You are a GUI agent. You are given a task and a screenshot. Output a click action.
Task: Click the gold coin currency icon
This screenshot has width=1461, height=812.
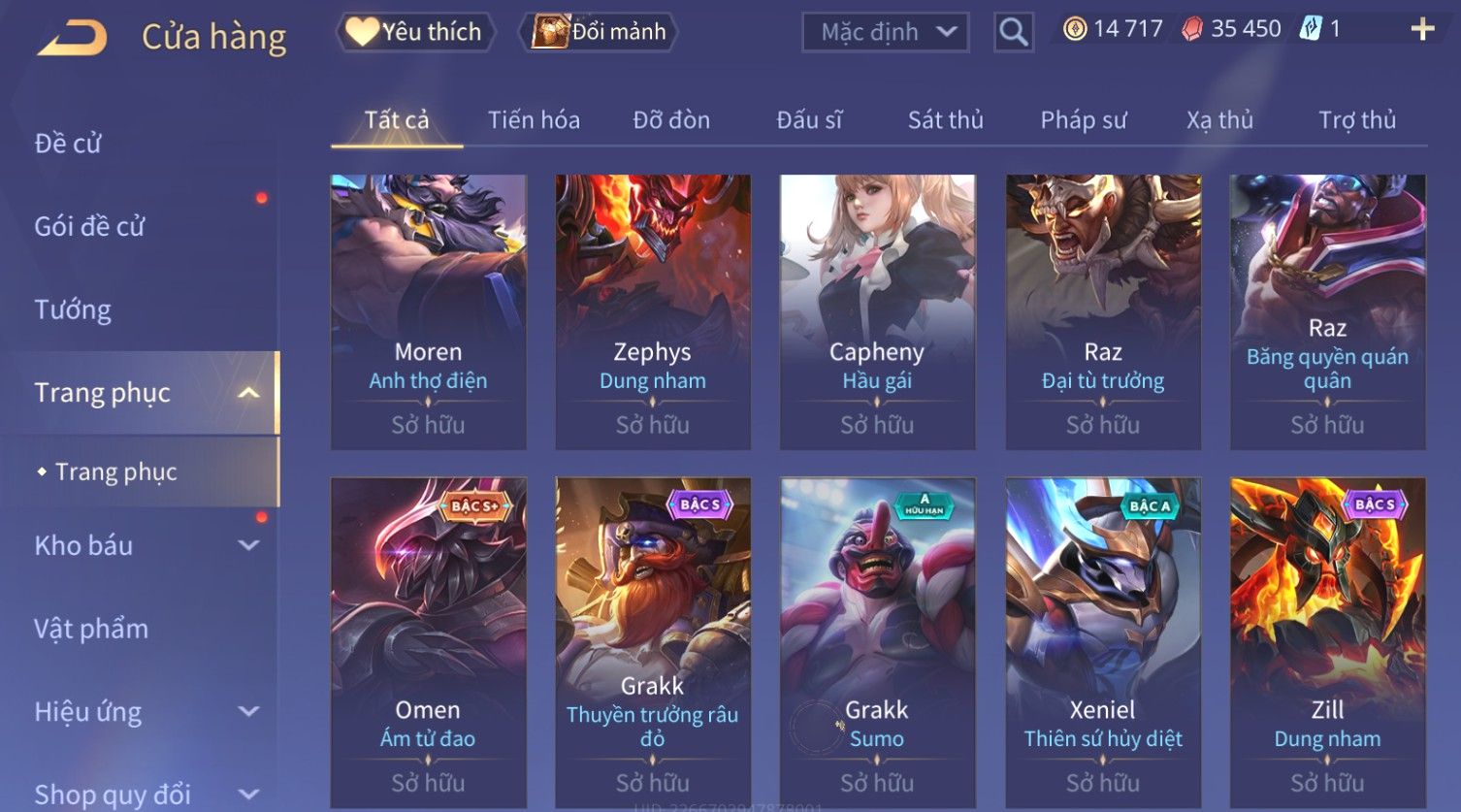pos(1074,29)
